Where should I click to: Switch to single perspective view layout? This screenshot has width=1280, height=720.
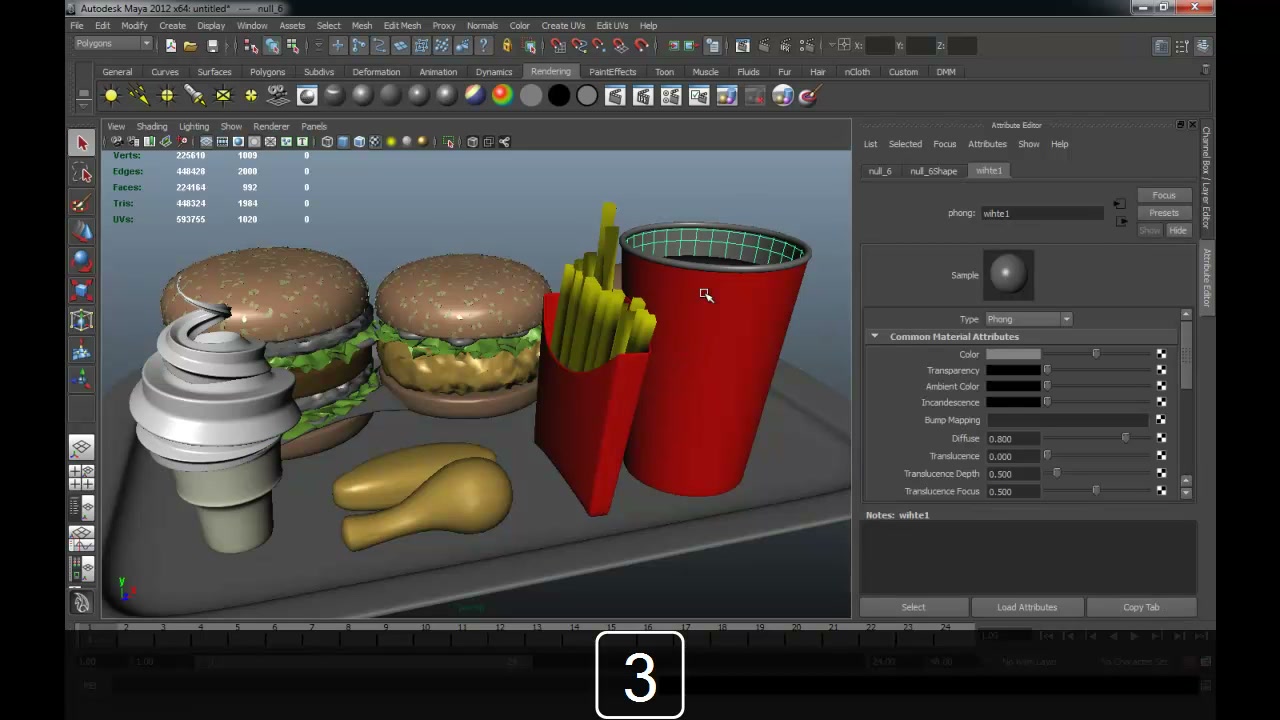(x=82, y=447)
